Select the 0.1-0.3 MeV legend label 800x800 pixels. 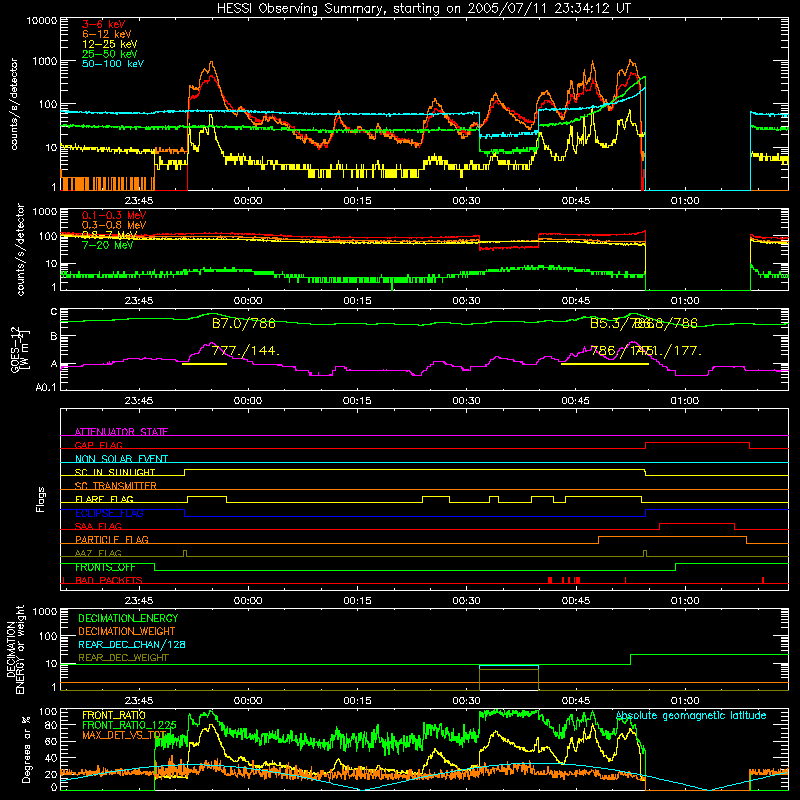point(114,215)
